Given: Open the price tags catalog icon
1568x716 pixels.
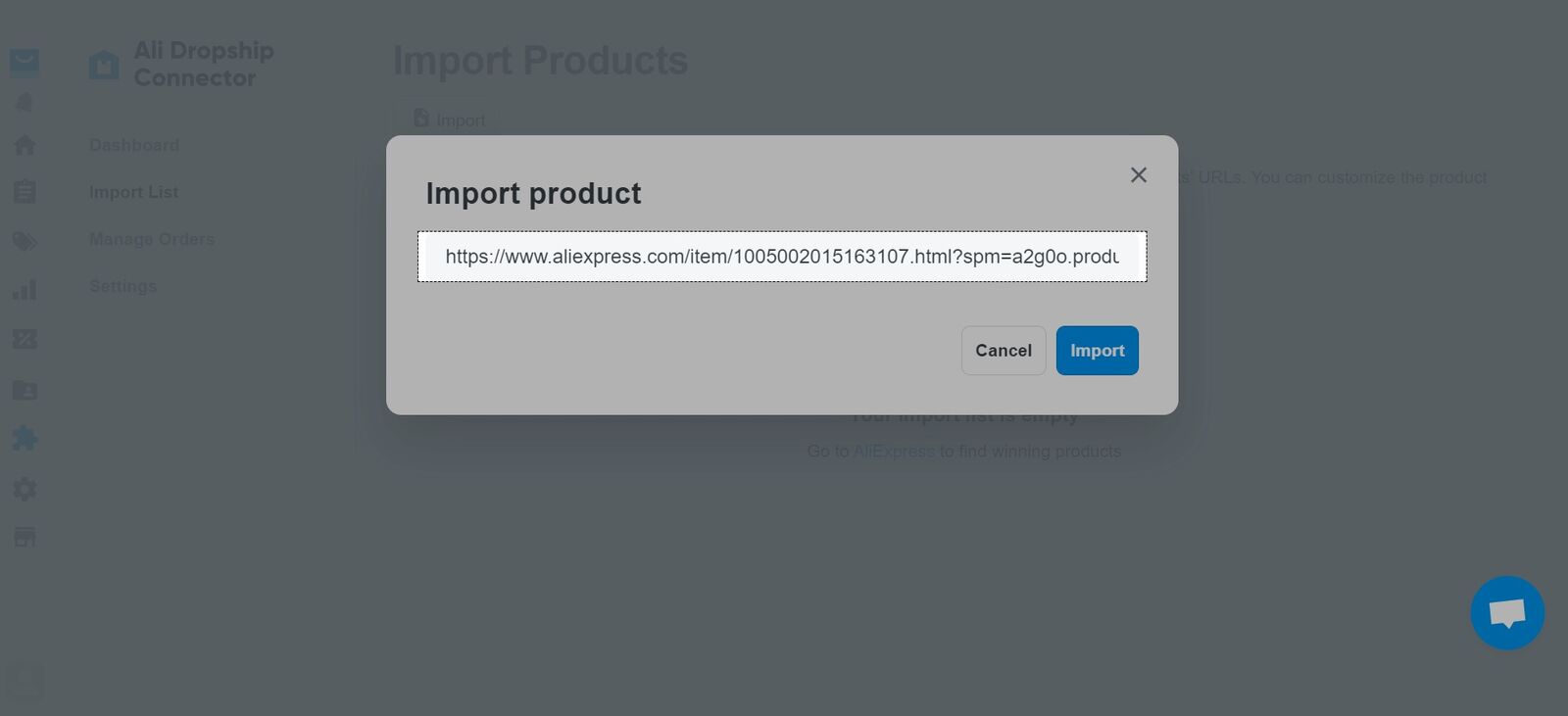Looking at the screenshot, I should coord(24,241).
